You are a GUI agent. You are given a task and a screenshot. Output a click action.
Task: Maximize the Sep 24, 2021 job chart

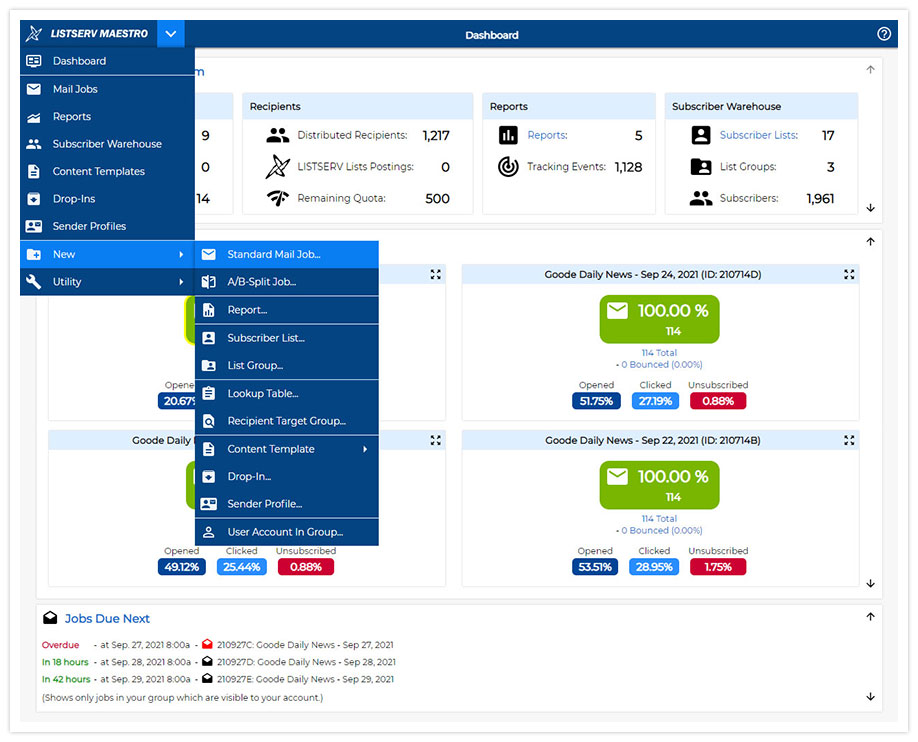pos(849,274)
